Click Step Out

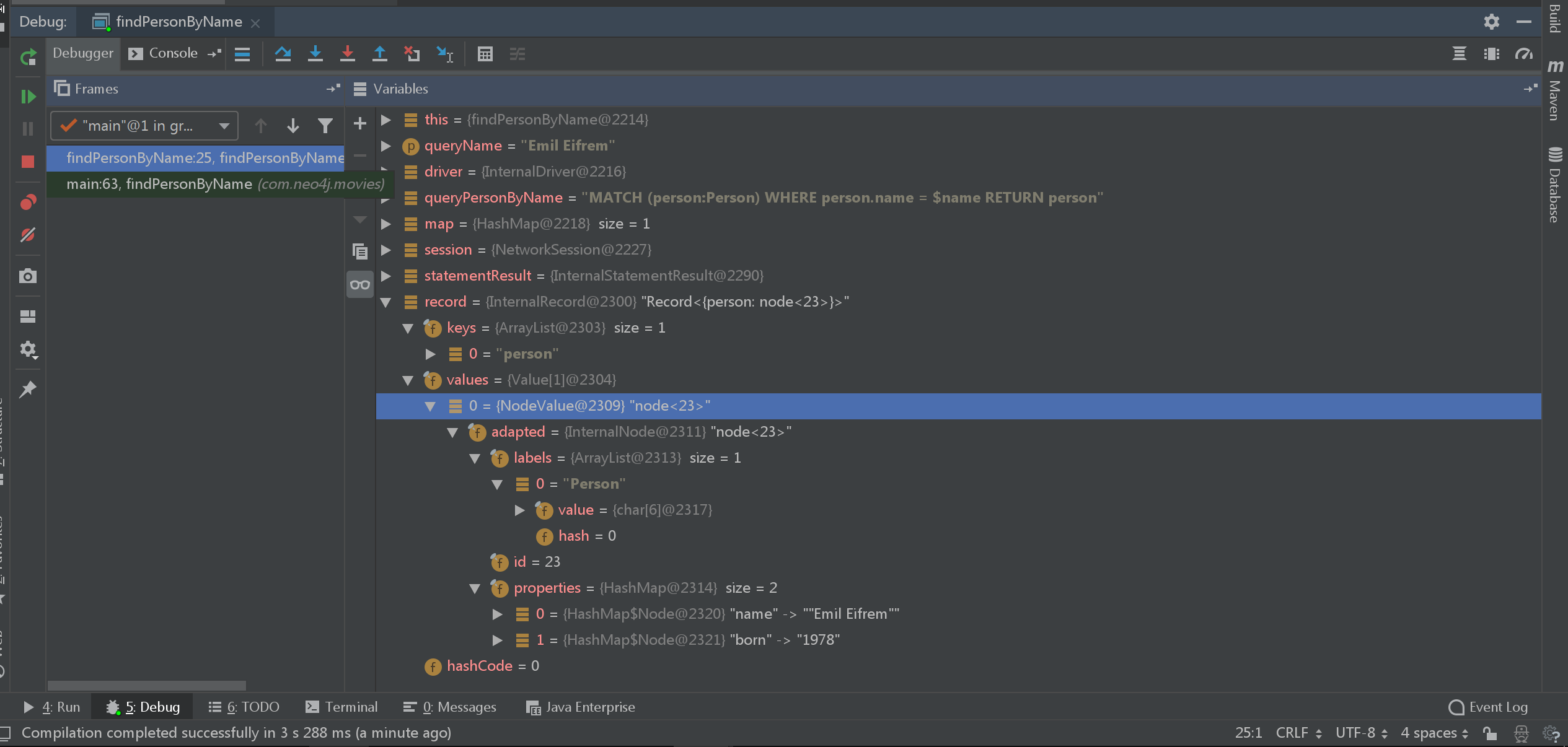(x=380, y=55)
